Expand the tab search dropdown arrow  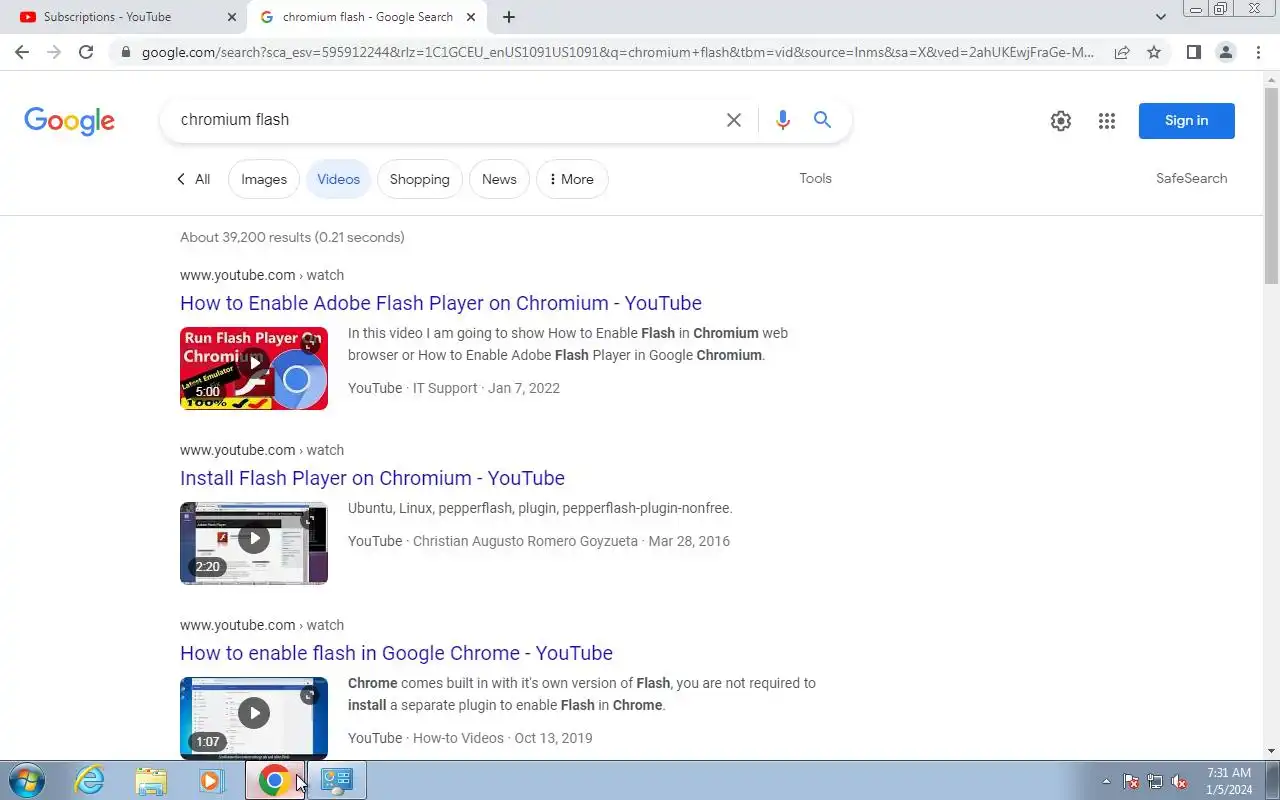coord(1161,17)
